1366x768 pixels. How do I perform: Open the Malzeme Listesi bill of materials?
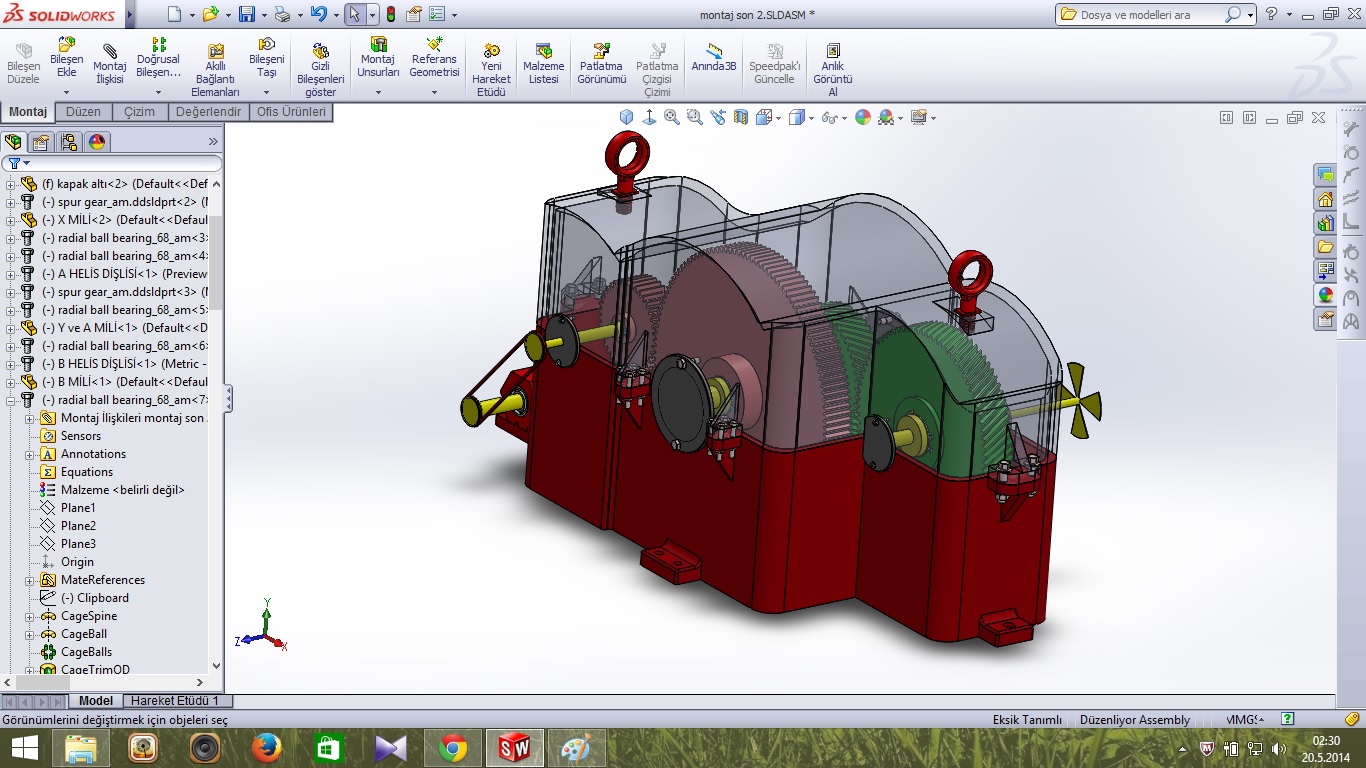544,65
